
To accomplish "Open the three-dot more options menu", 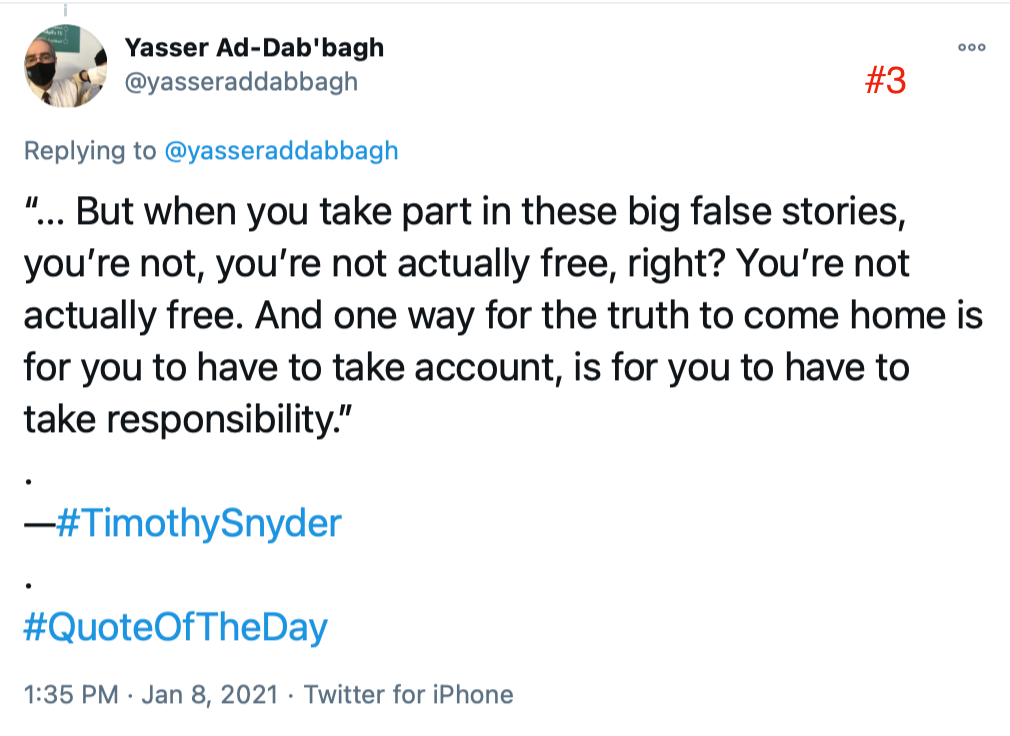I will coord(971,47).
